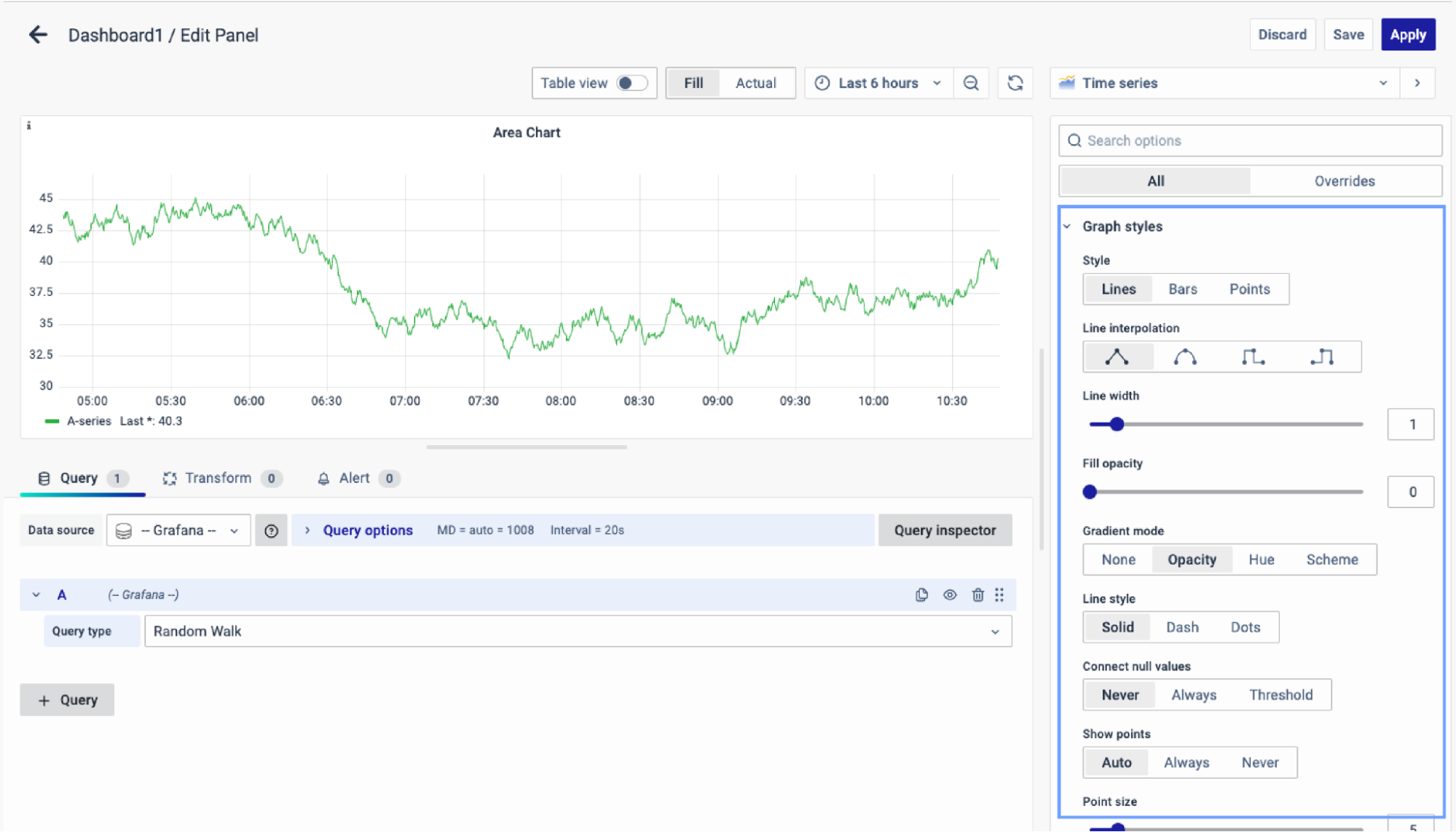This screenshot has width=1456, height=832.
Task: Open the Last 6 hours time picker
Action: click(878, 83)
